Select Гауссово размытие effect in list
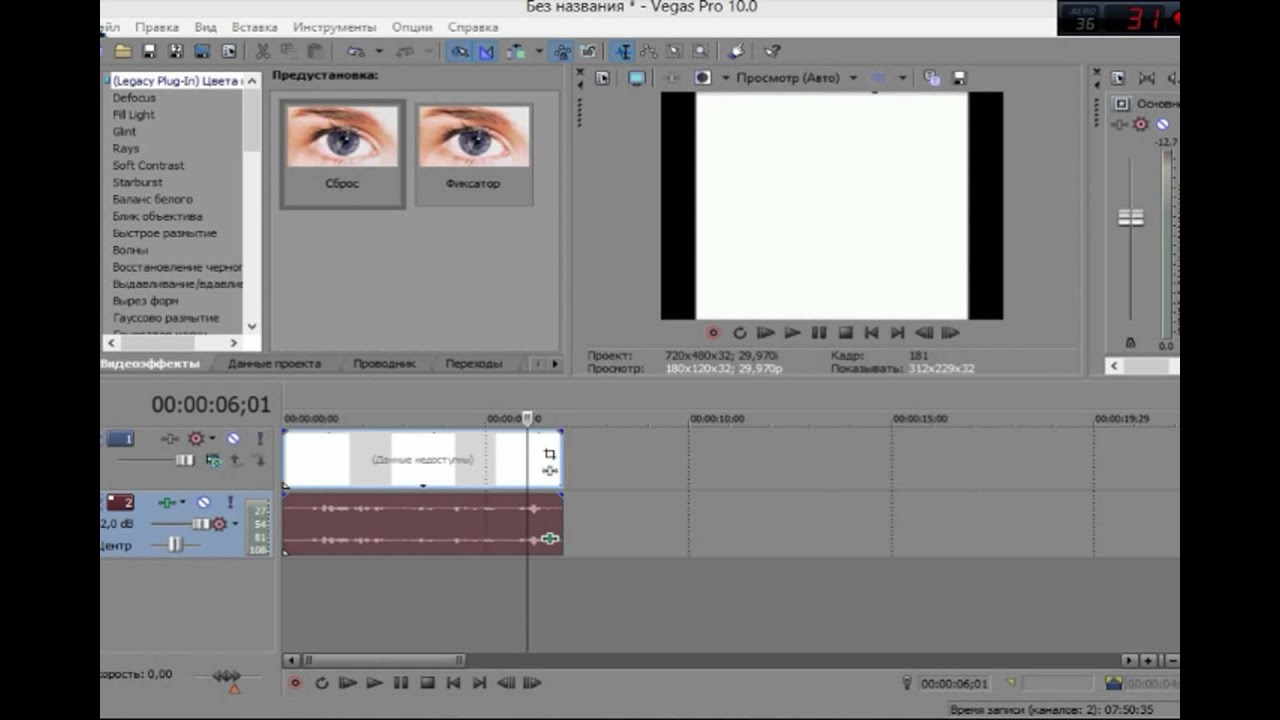This screenshot has height=720, width=1280. click(165, 318)
